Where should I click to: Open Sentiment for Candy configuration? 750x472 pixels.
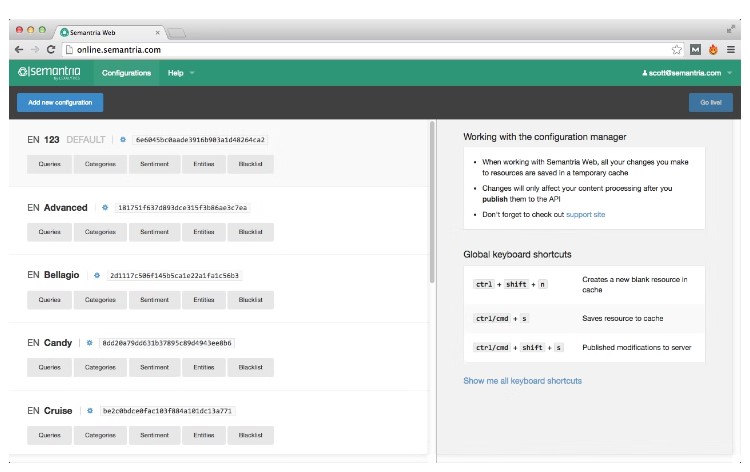pos(154,367)
